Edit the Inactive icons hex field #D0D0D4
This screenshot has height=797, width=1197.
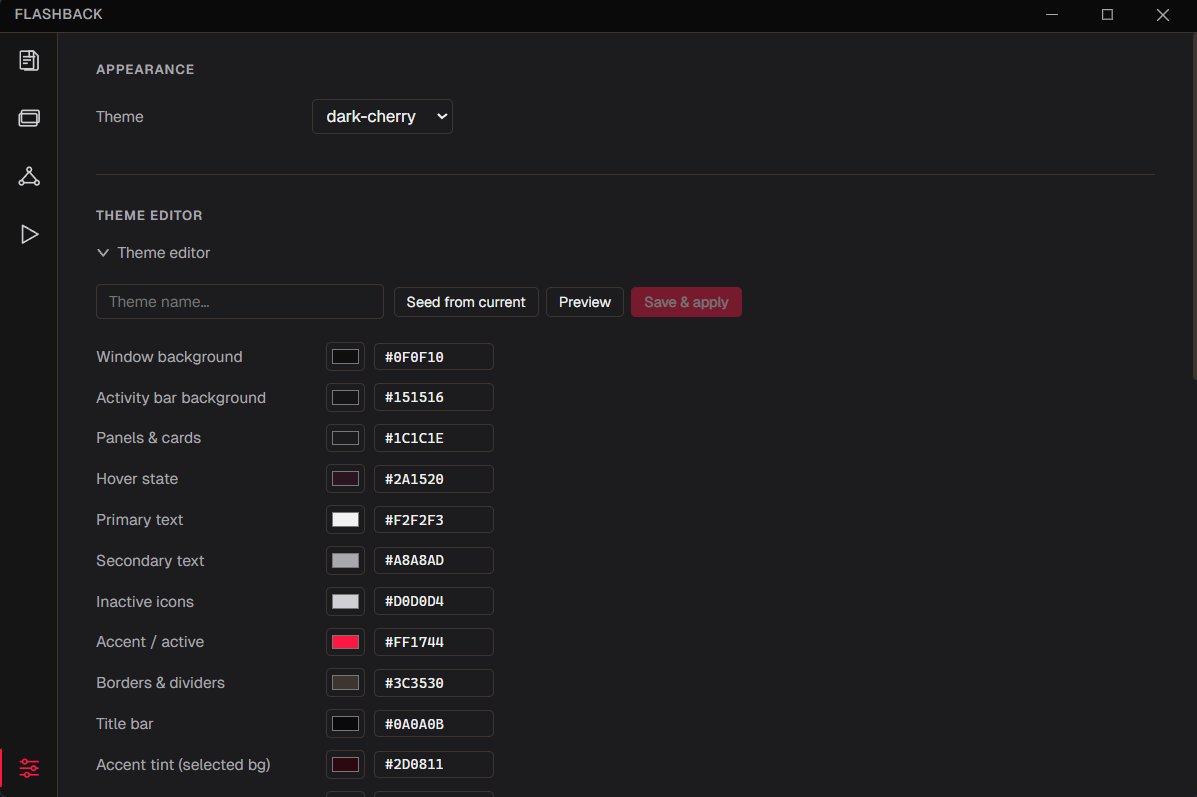click(x=434, y=602)
